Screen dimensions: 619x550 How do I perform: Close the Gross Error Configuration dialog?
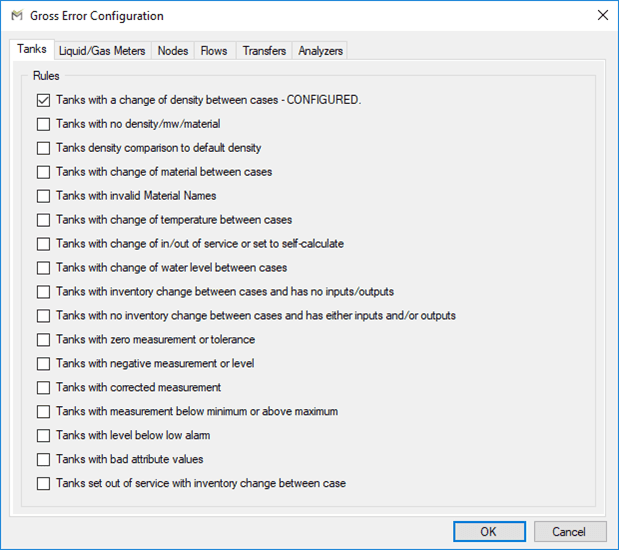click(x=602, y=15)
